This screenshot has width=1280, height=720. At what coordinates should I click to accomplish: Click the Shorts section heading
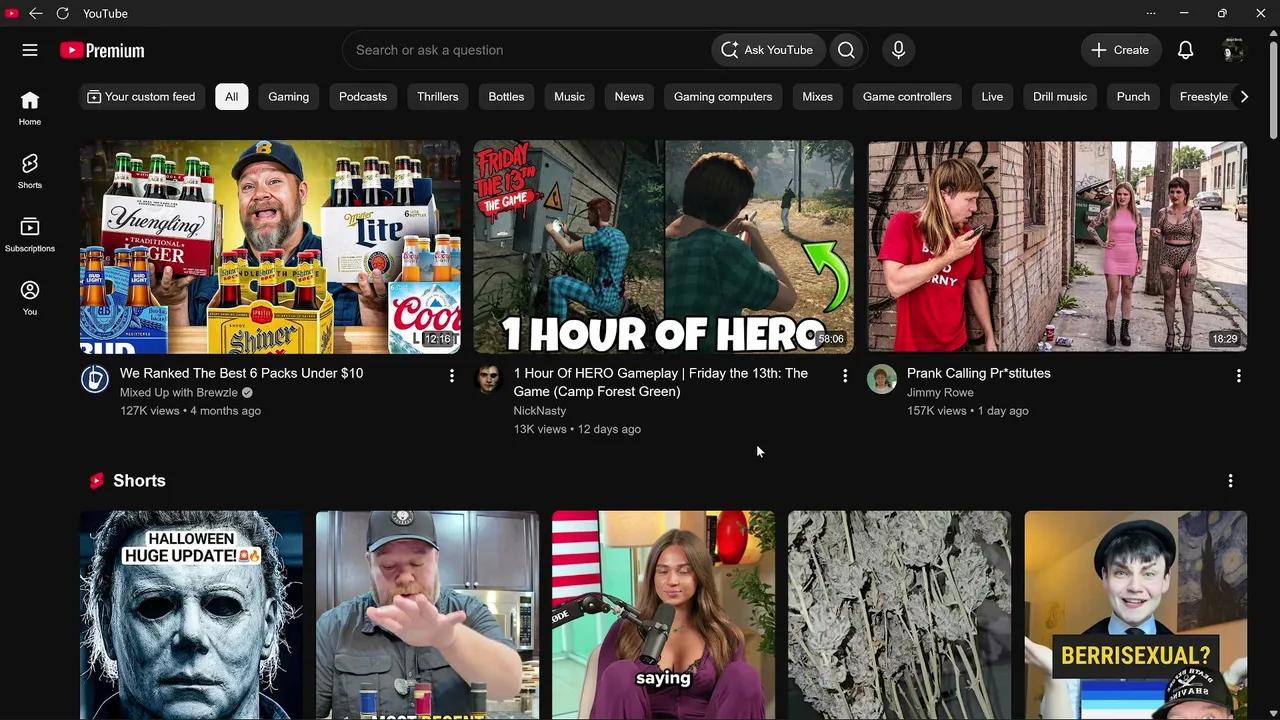(x=139, y=481)
